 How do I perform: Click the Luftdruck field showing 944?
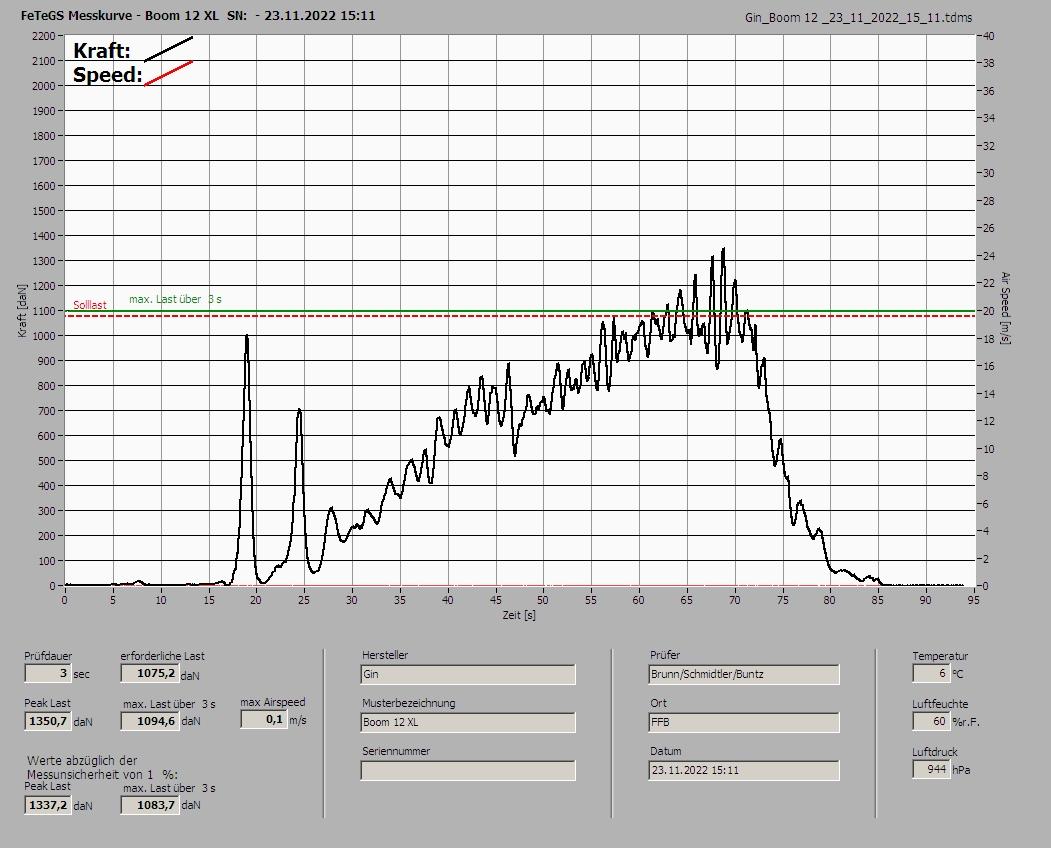[931, 769]
